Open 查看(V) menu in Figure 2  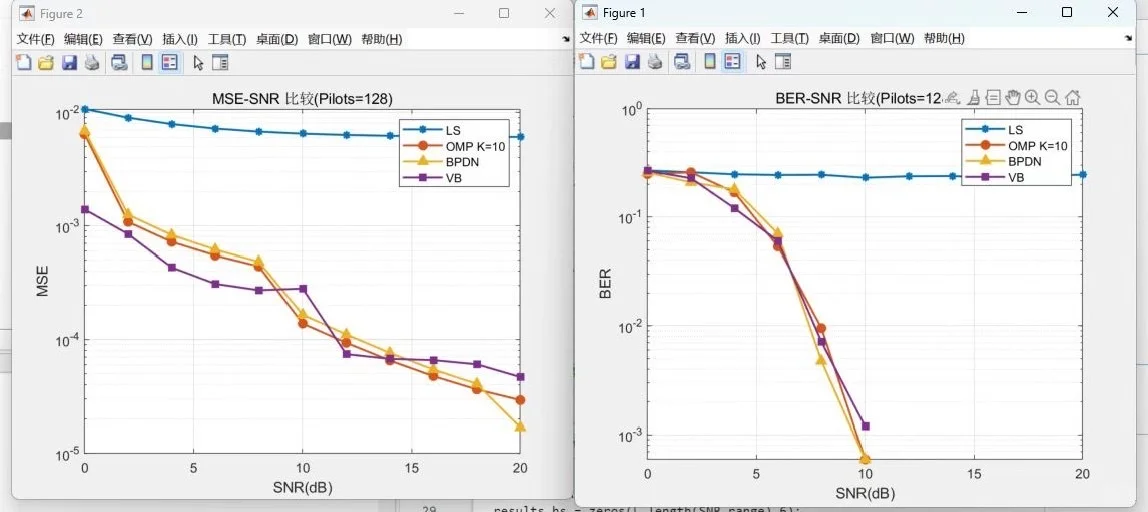click(x=133, y=40)
